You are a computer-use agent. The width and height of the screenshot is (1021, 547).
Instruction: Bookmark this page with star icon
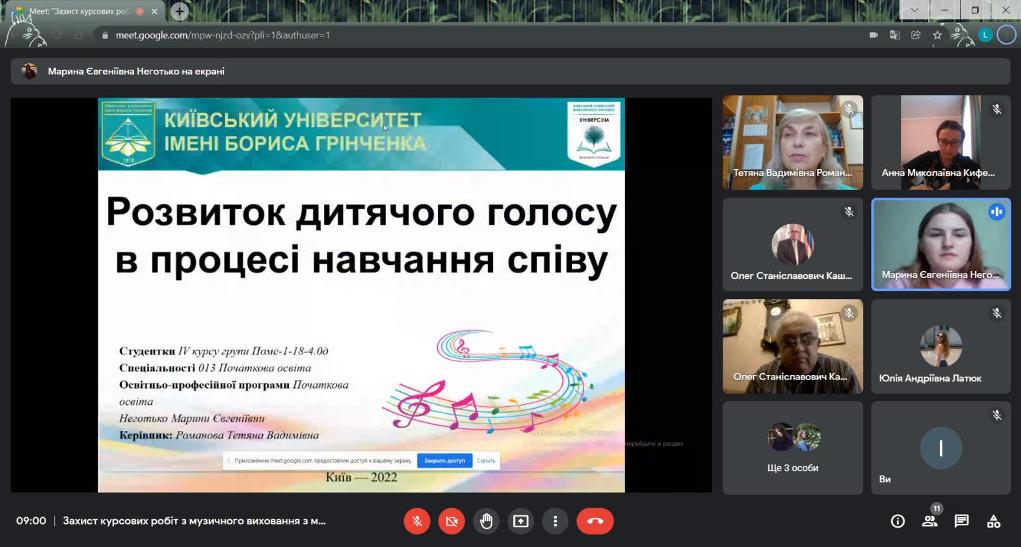pyautogui.click(x=937, y=35)
